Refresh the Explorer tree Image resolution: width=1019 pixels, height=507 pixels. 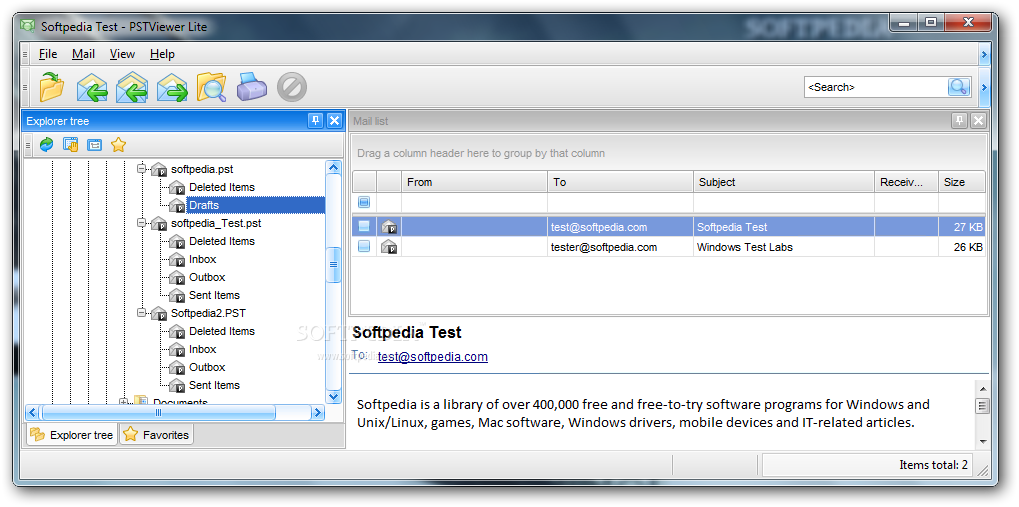46,144
